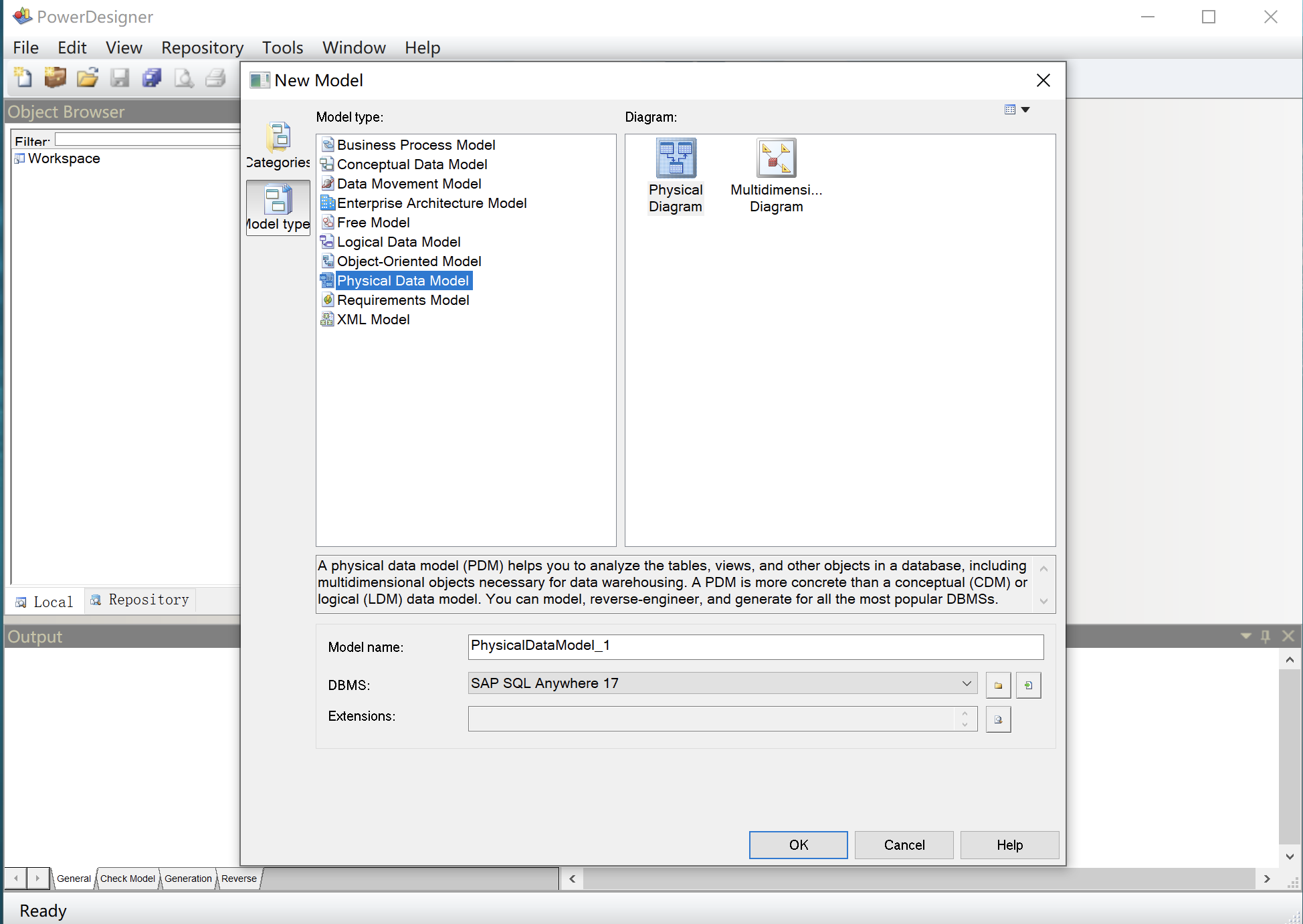This screenshot has height=924, width=1303.
Task: Select Conceptual Data Model in the list
Action: tap(411, 164)
